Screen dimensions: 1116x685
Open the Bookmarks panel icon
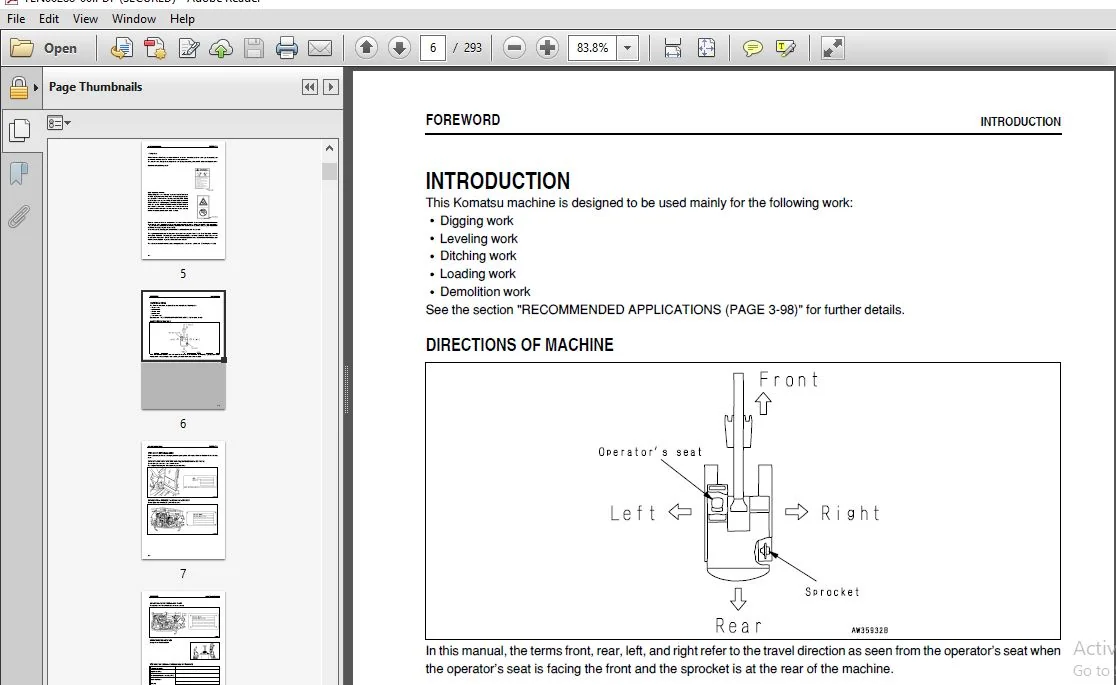19,173
